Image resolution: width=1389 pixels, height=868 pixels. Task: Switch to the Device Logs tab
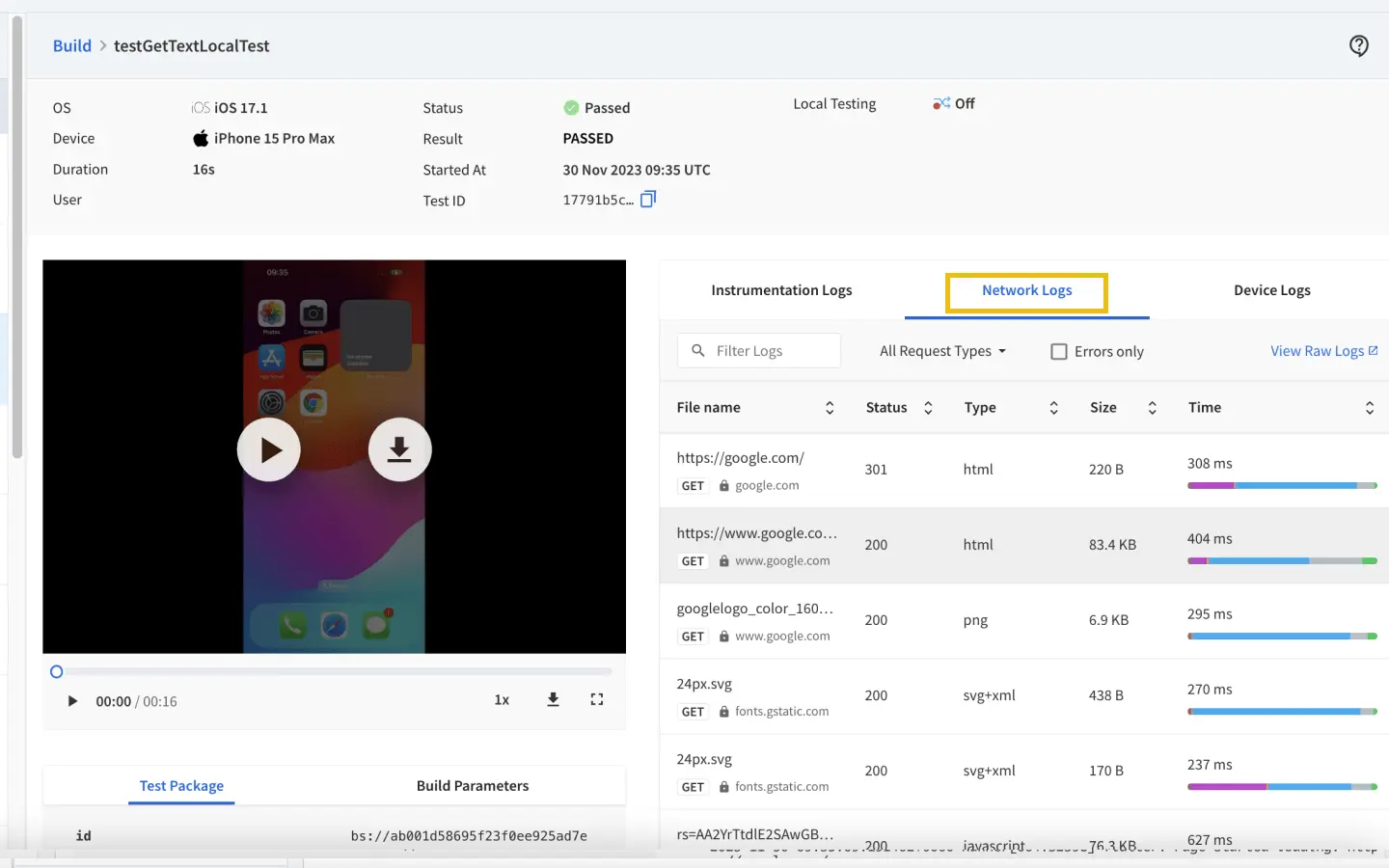pyautogui.click(x=1271, y=290)
